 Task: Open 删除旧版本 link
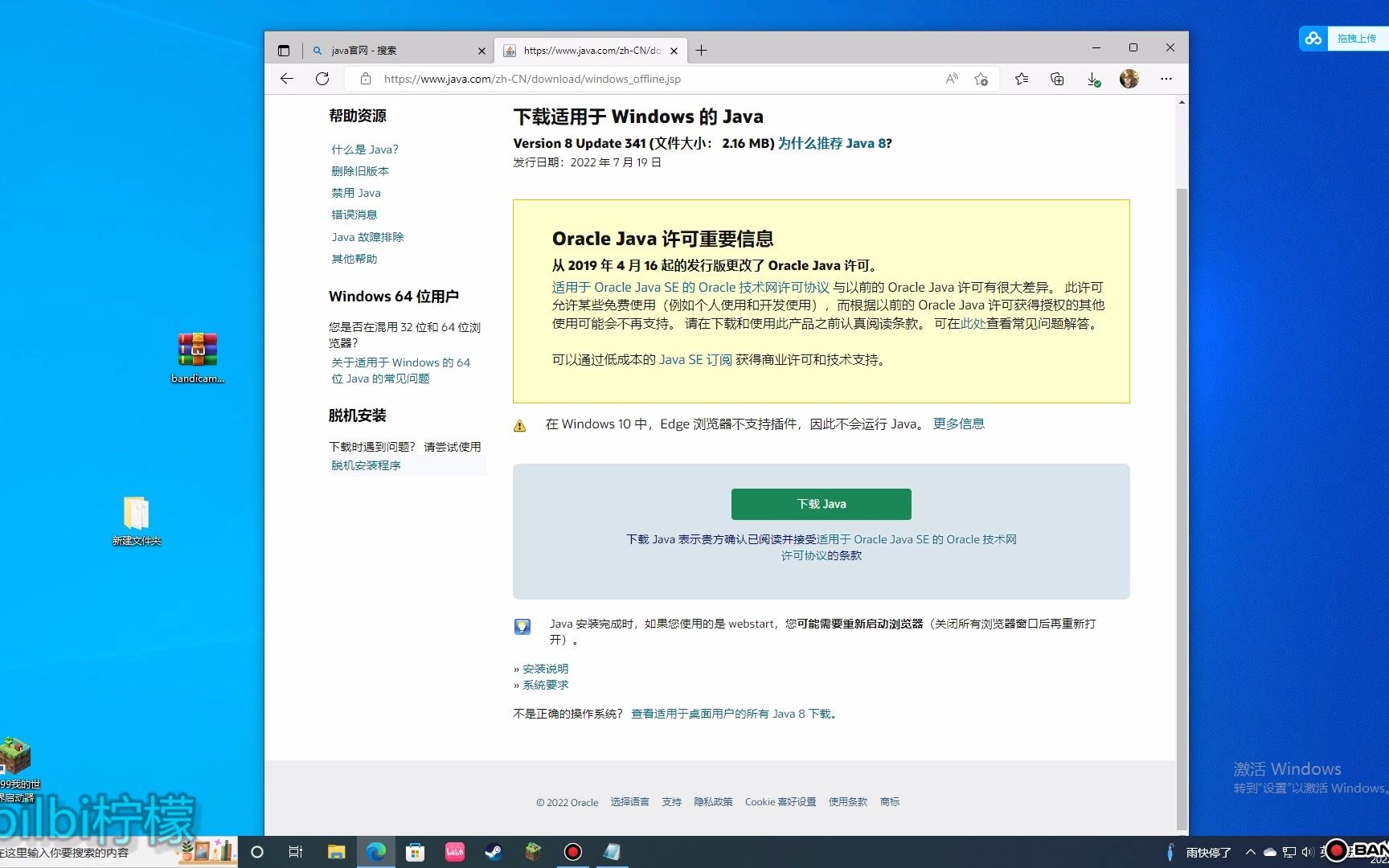360,171
